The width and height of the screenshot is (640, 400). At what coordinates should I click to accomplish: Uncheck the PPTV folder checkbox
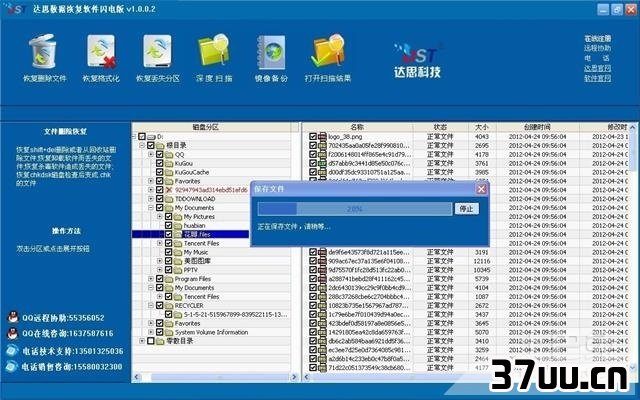pyautogui.click(x=169, y=270)
